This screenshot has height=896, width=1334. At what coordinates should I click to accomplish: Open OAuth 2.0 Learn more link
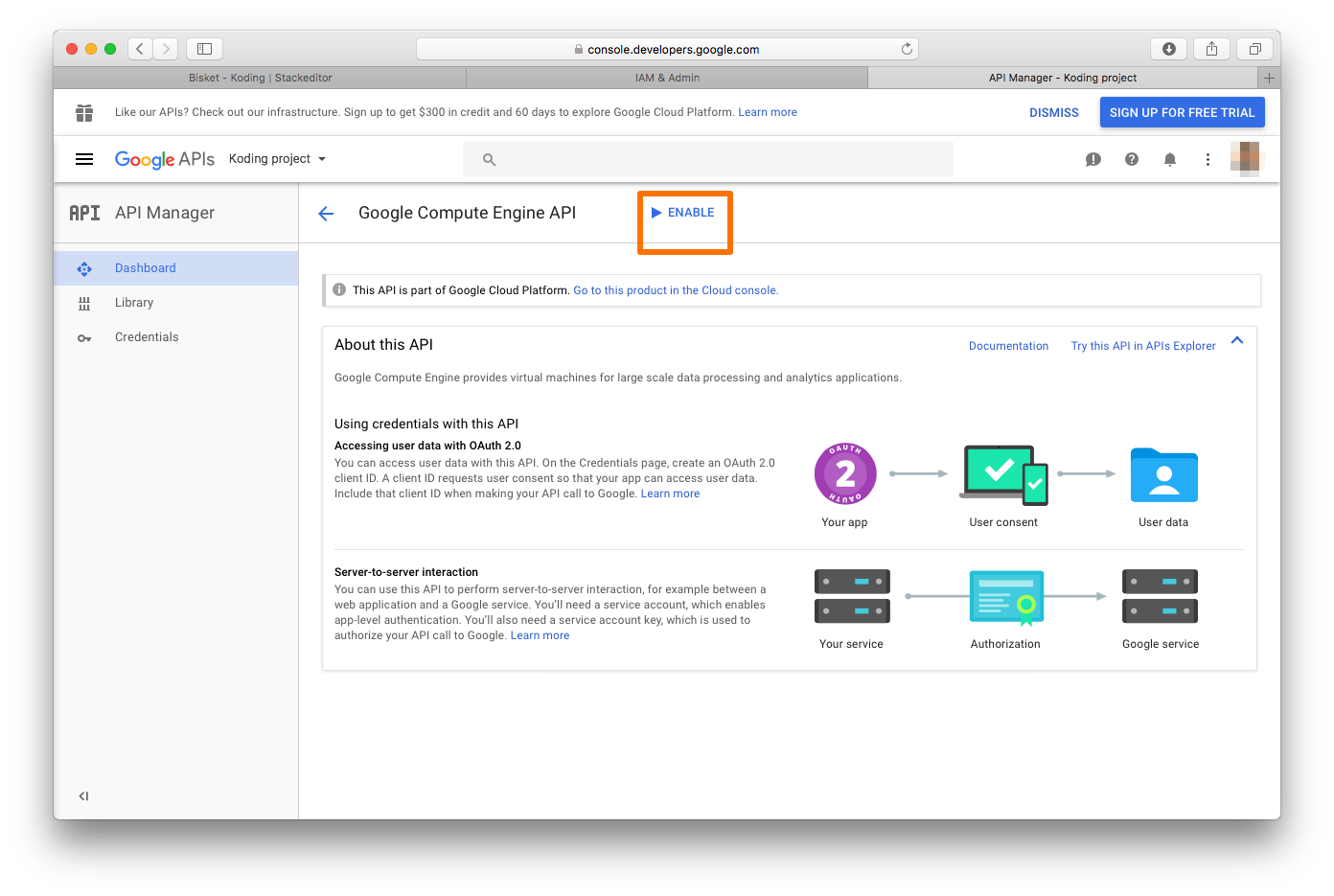click(x=670, y=494)
